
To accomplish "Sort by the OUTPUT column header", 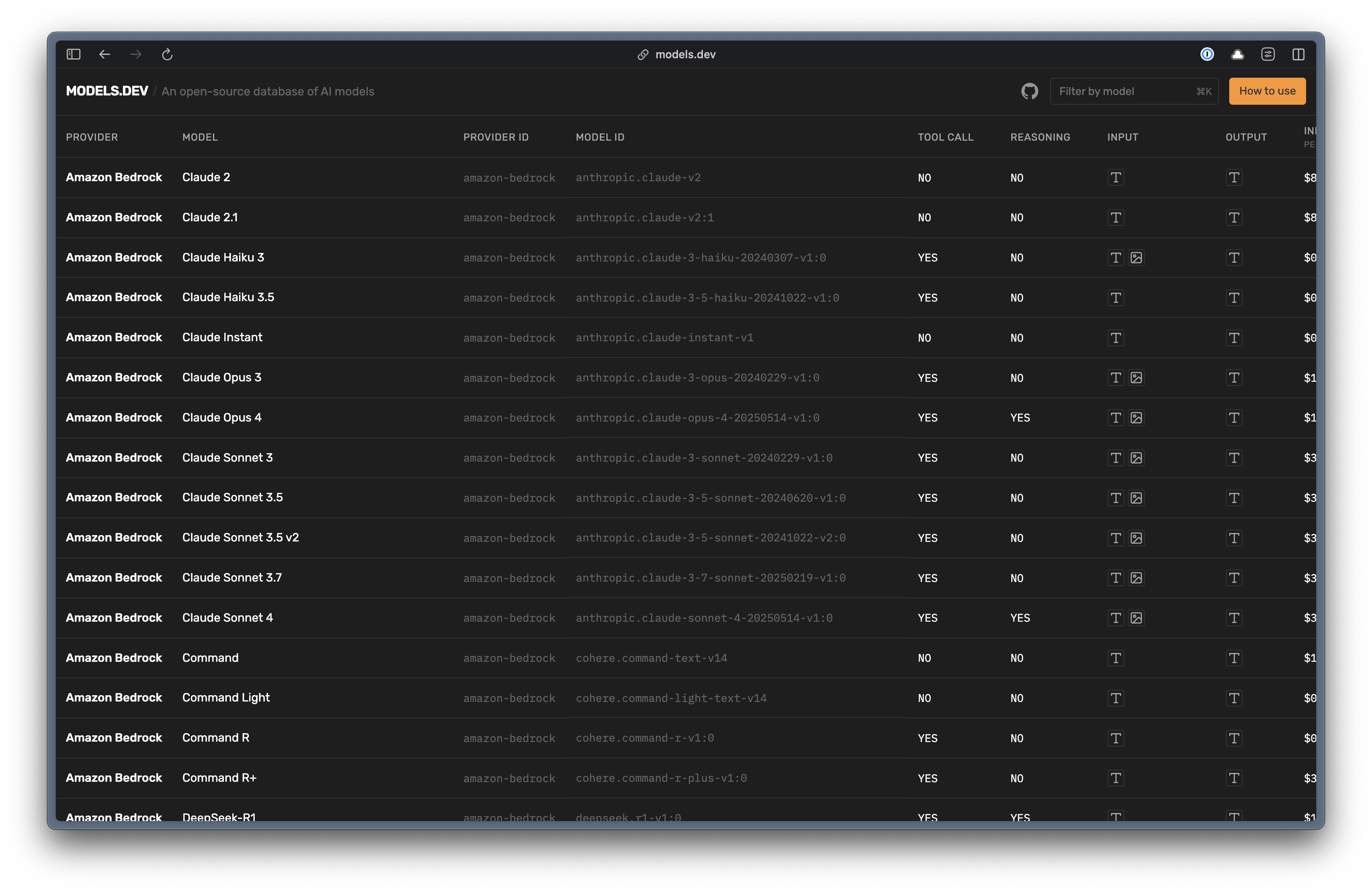I will (1246, 137).
